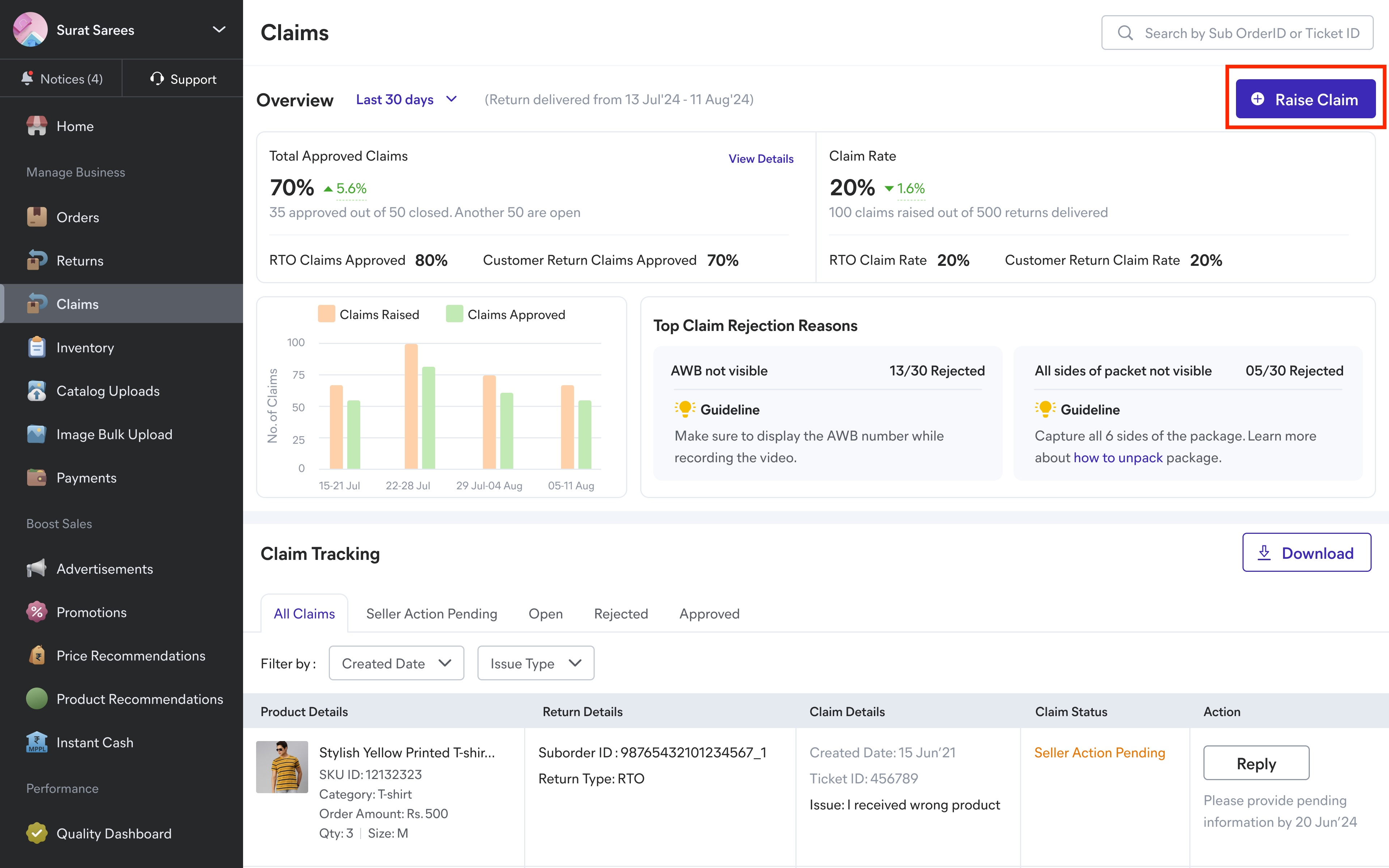Open the Last 30 days dropdown
This screenshot has height=868, width=1389.
406,99
